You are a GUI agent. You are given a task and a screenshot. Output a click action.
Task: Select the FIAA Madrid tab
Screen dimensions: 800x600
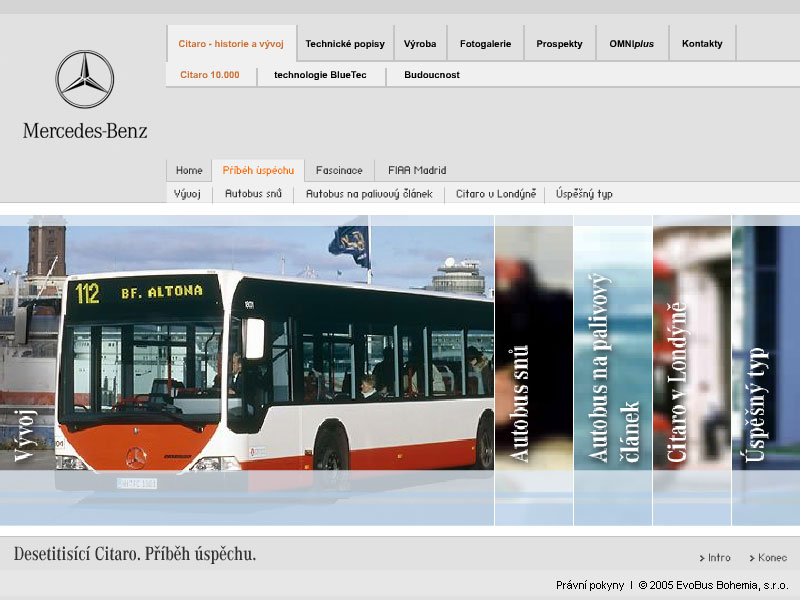417,170
